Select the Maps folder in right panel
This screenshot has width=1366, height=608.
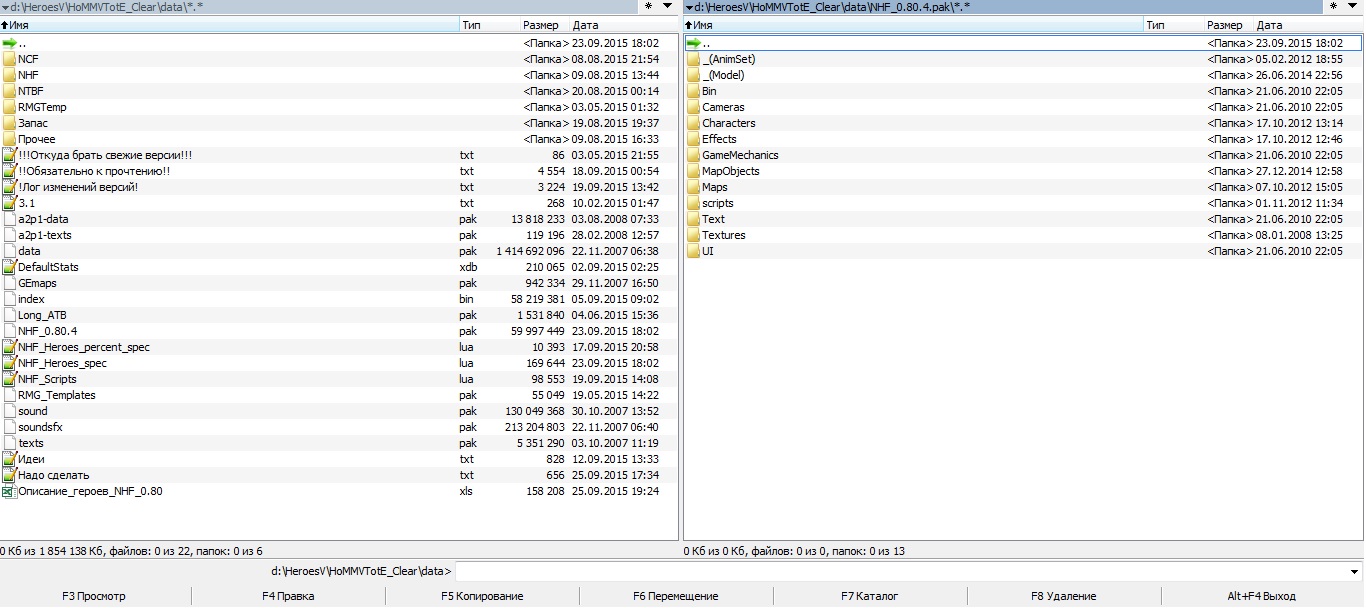(1024, 187)
